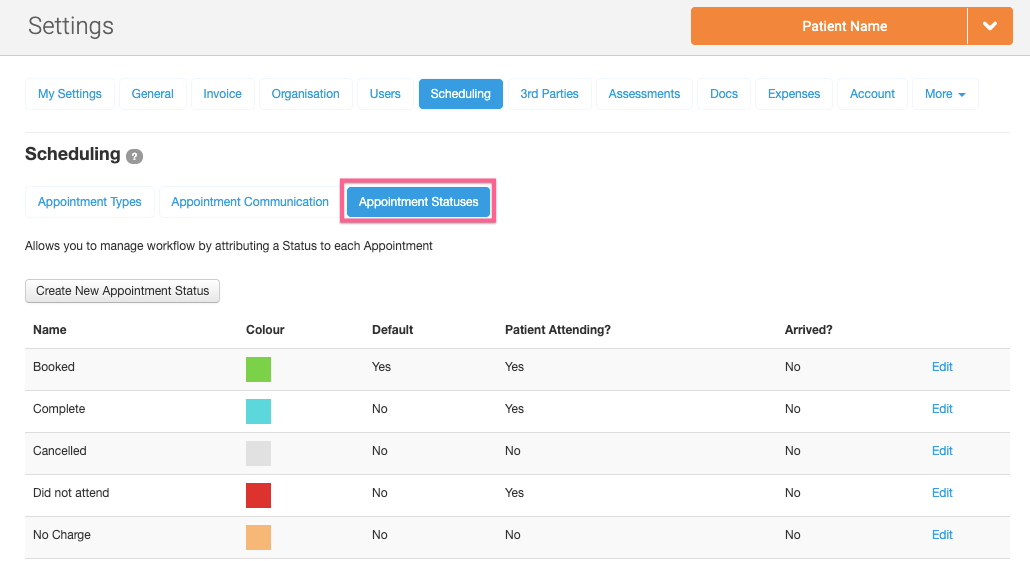1030x561 pixels.
Task: Open the 3rd Parties settings tab
Action: click(549, 94)
